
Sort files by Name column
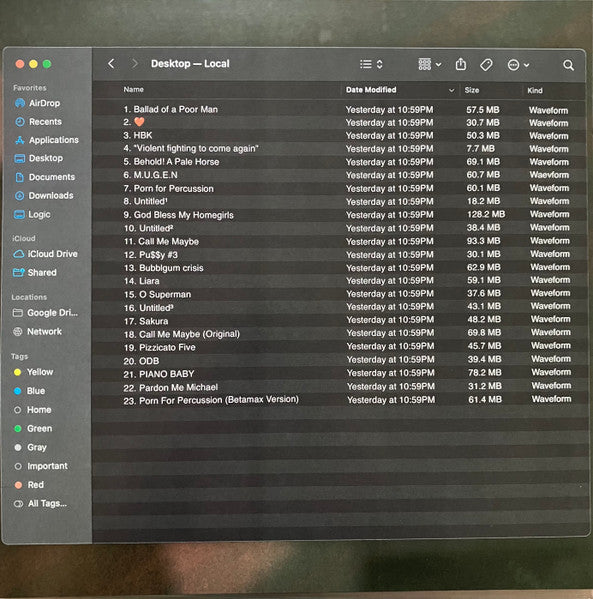tap(133, 89)
